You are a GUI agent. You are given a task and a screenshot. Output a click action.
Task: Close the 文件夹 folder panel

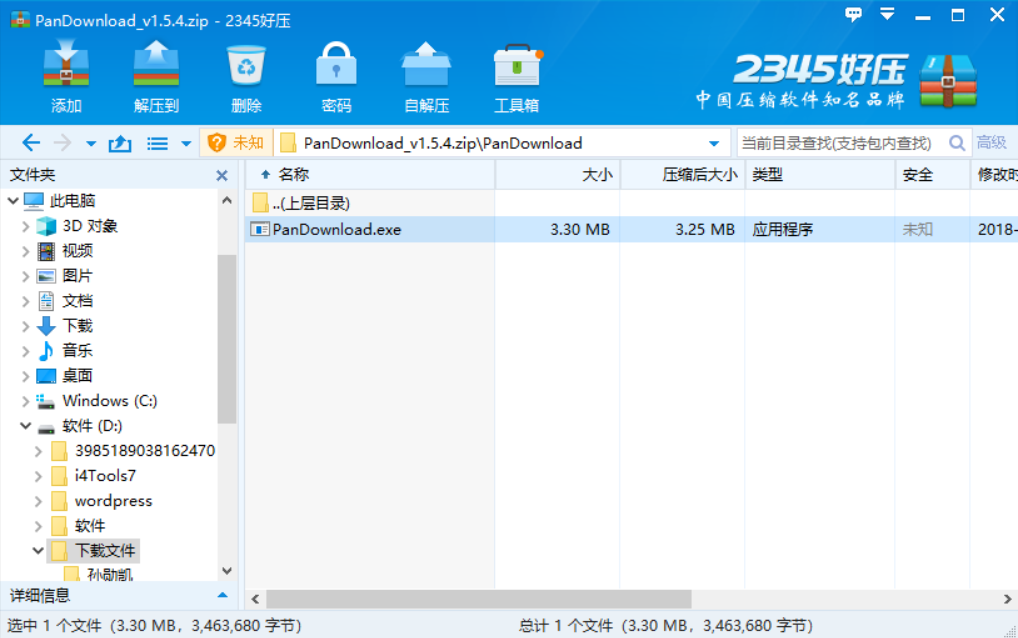pyautogui.click(x=222, y=175)
